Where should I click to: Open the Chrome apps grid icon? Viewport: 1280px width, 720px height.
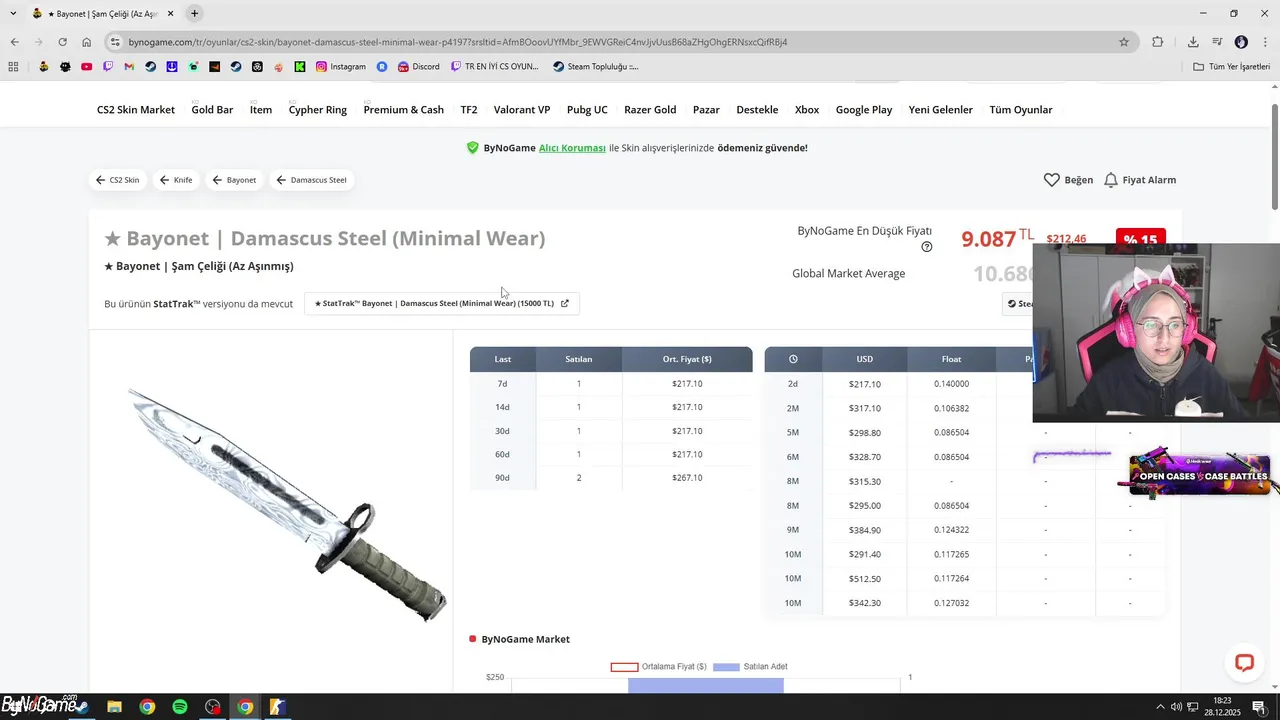point(13,67)
